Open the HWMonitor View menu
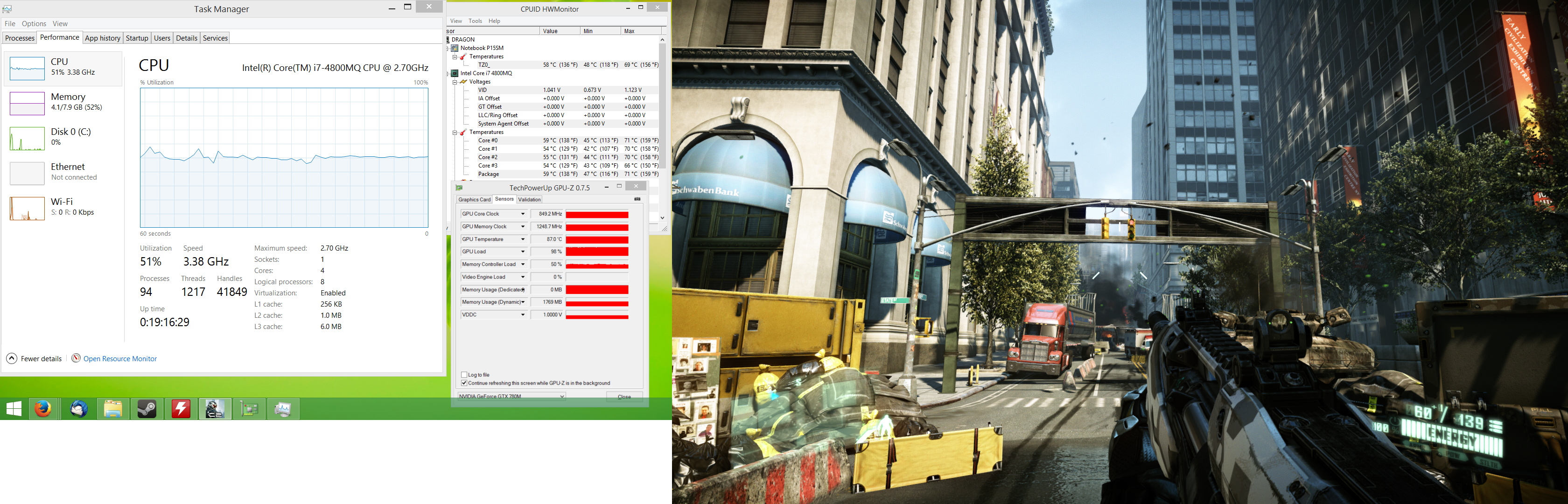1568x504 pixels. tap(456, 21)
